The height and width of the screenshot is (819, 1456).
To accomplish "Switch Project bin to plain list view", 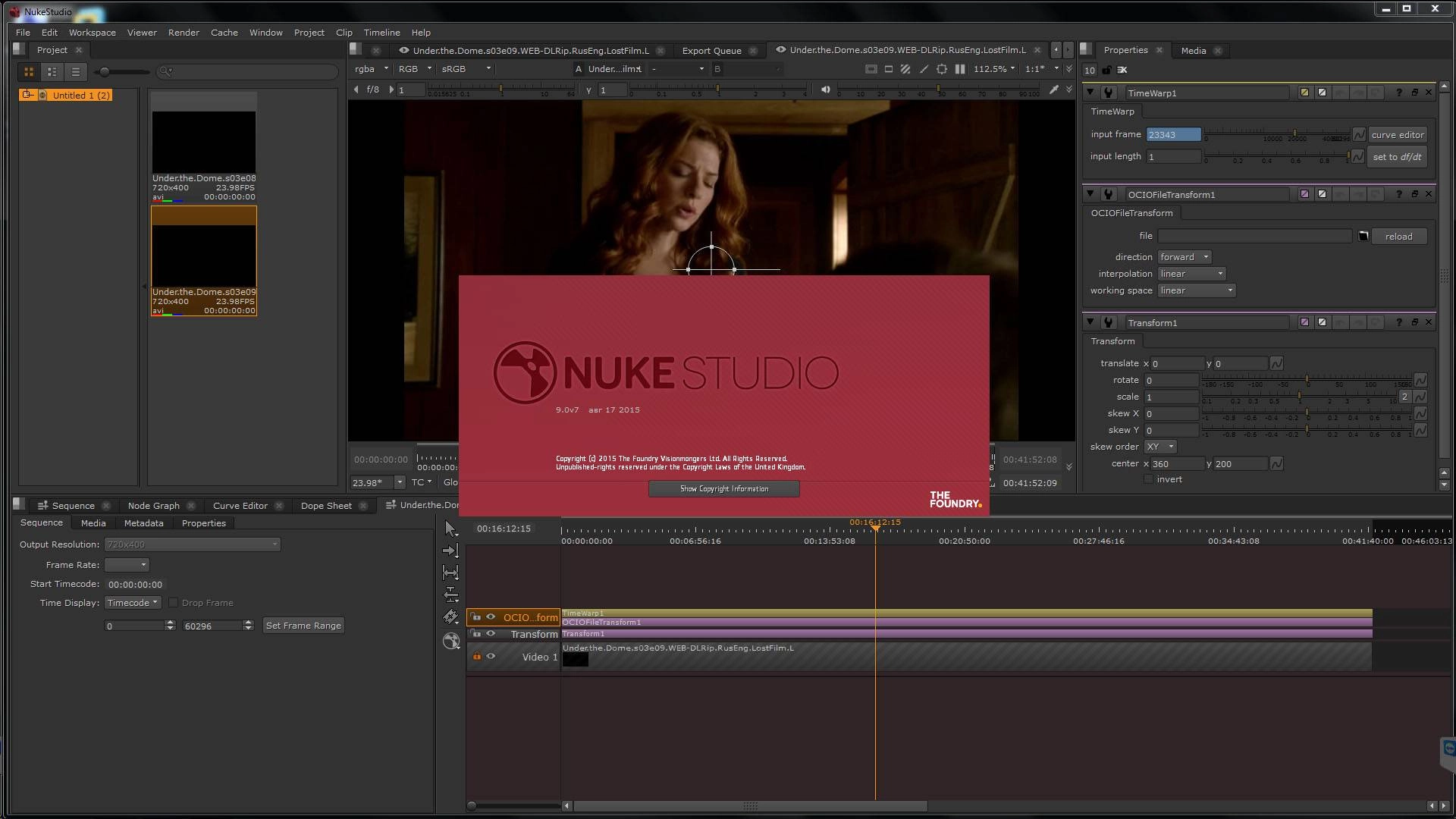I will pyautogui.click(x=75, y=72).
